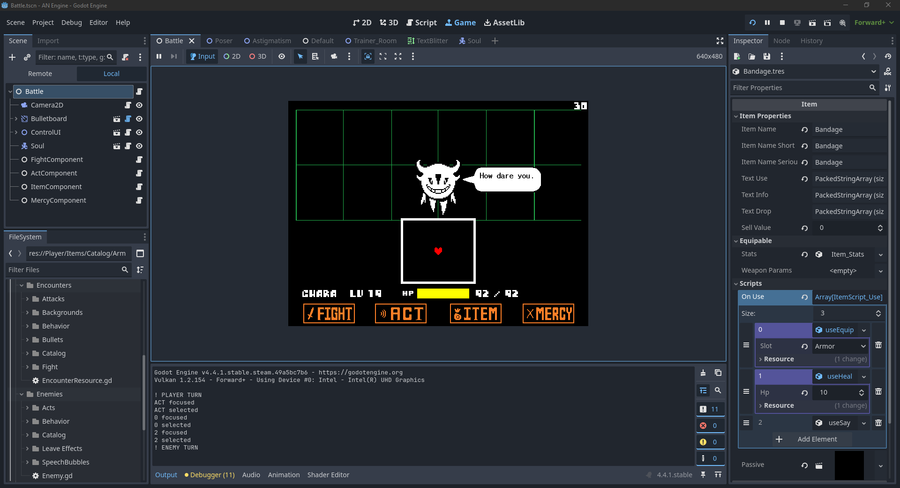Expand the Bulletboard node children
This screenshot has height=488, width=900.
16,119
